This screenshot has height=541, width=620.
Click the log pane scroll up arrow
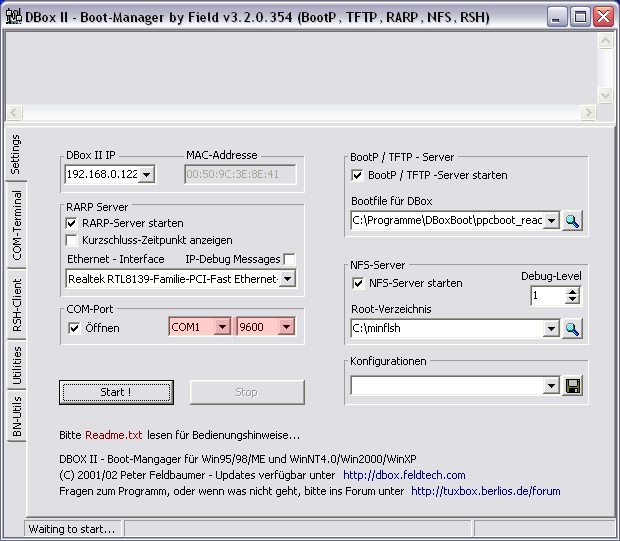tap(605, 41)
